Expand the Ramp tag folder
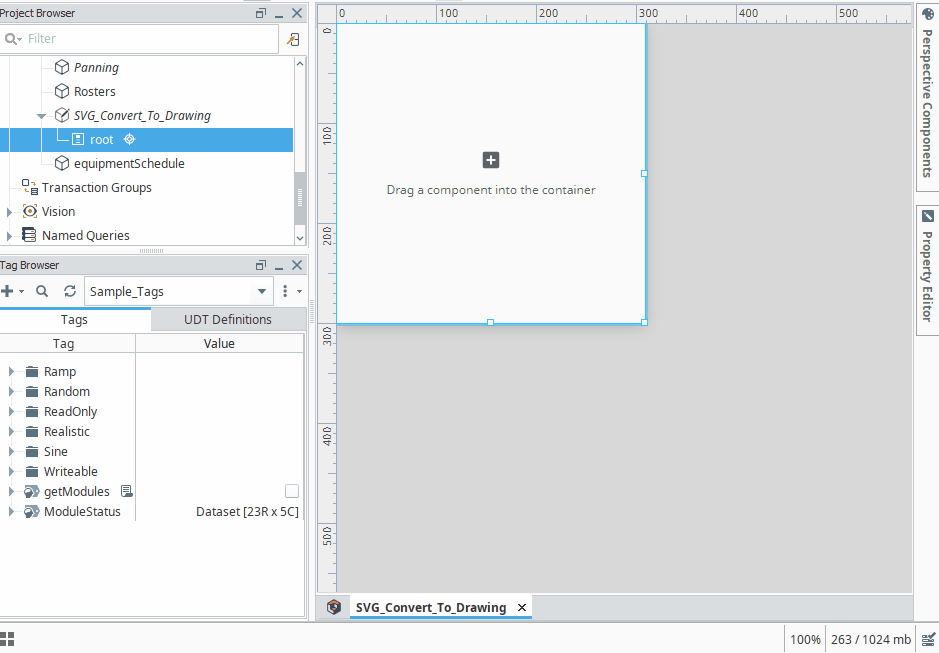Image resolution: width=939 pixels, height=653 pixels. coord(11,371)
